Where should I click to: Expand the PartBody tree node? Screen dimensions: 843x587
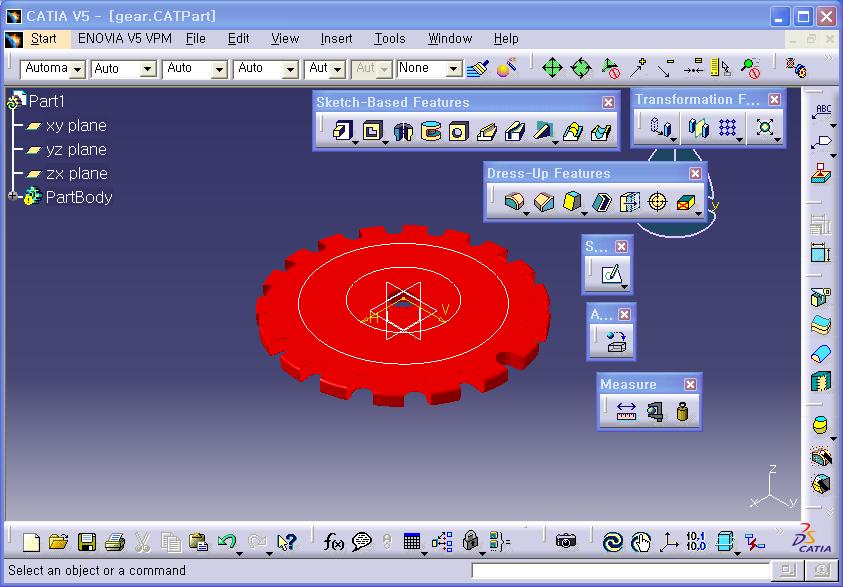click(x=13, y=197)
